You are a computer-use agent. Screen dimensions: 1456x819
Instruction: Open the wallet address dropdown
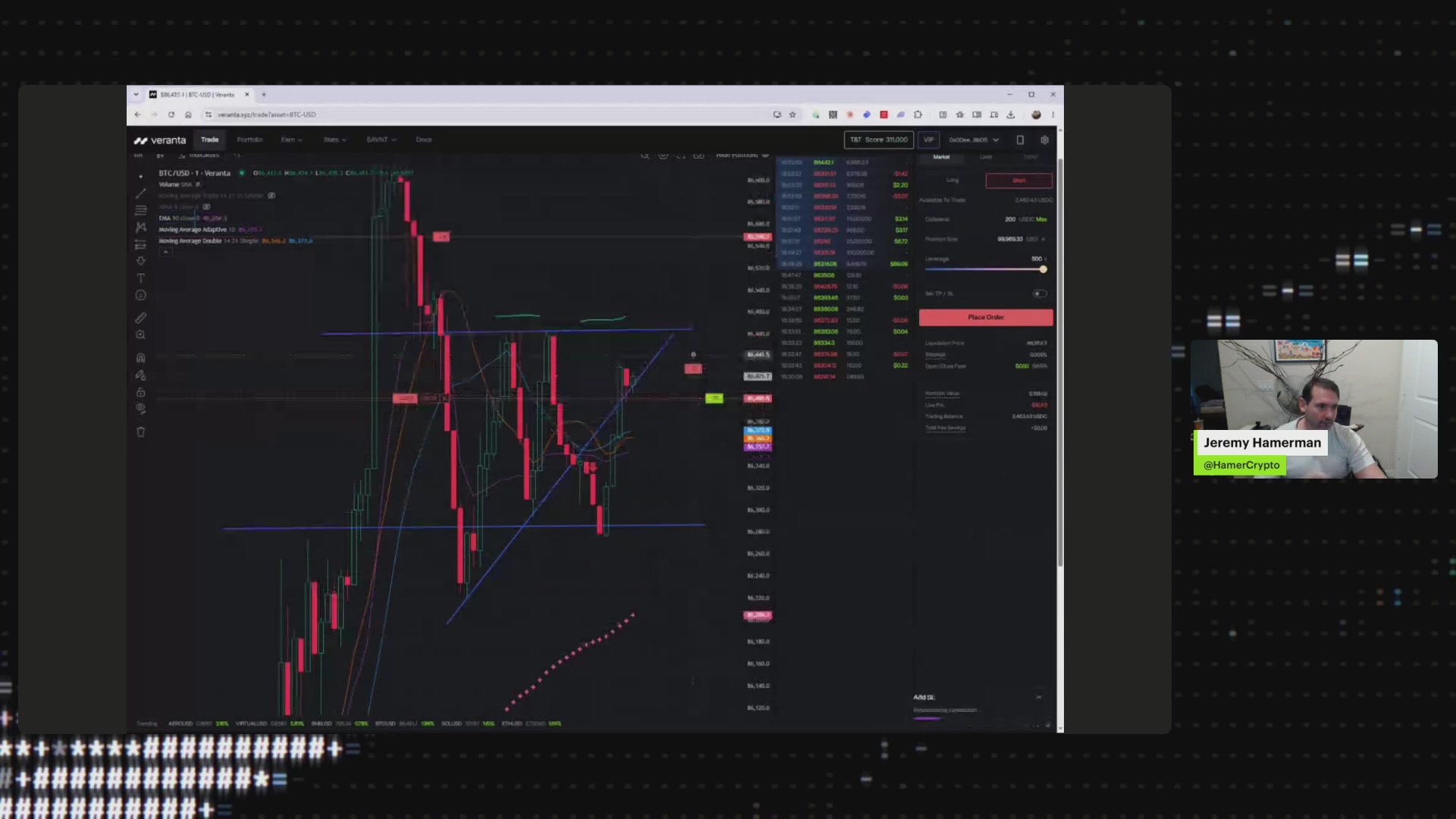pyautogui.click(x=974, y=140)
